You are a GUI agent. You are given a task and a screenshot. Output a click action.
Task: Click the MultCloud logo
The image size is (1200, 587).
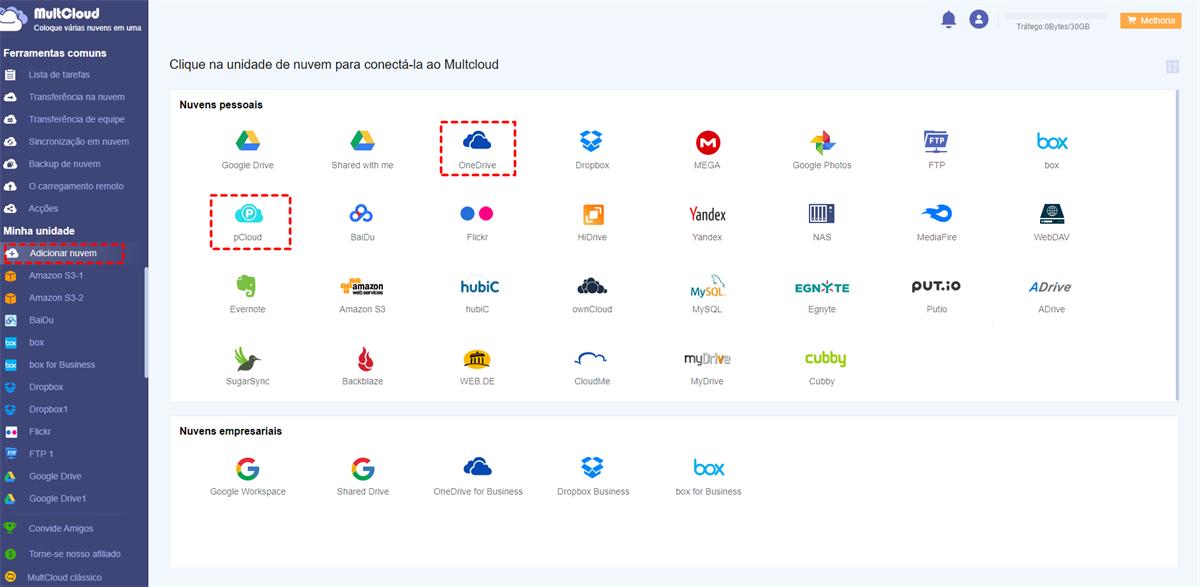point(72,21)
